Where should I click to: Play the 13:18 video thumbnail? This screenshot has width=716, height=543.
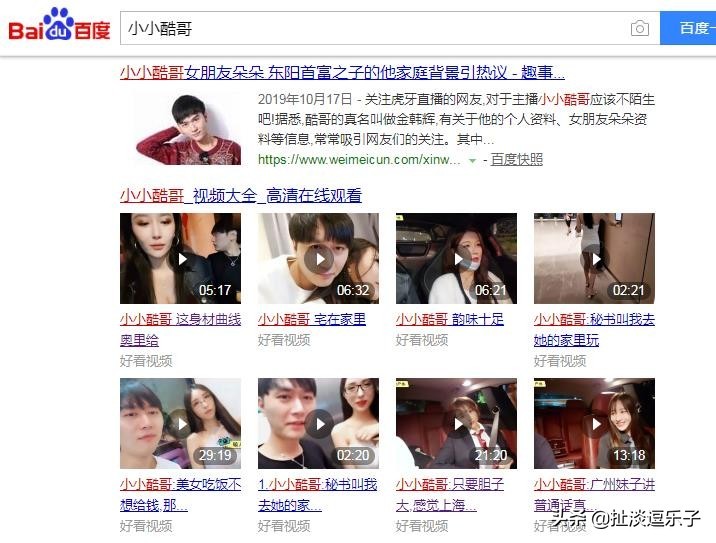(594, 423)
